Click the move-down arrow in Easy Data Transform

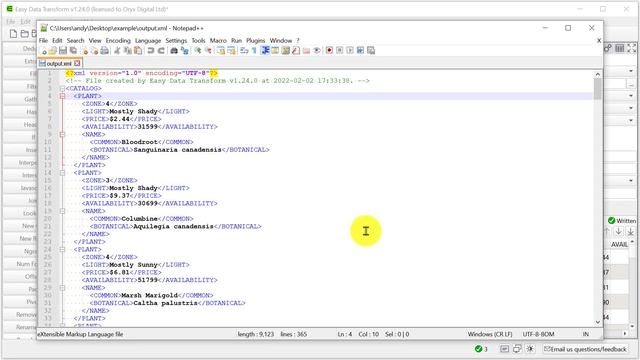point(619,232)
